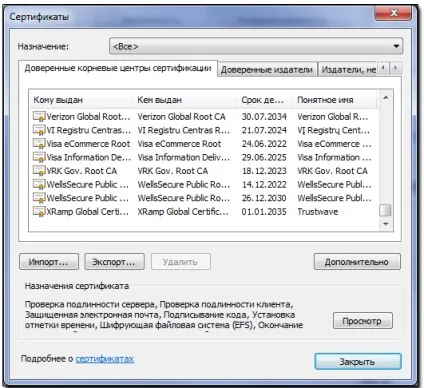Click certificate icon of VI Registru Centras row
This screenshot has height=388, width=424.
[x=39, y=130]
